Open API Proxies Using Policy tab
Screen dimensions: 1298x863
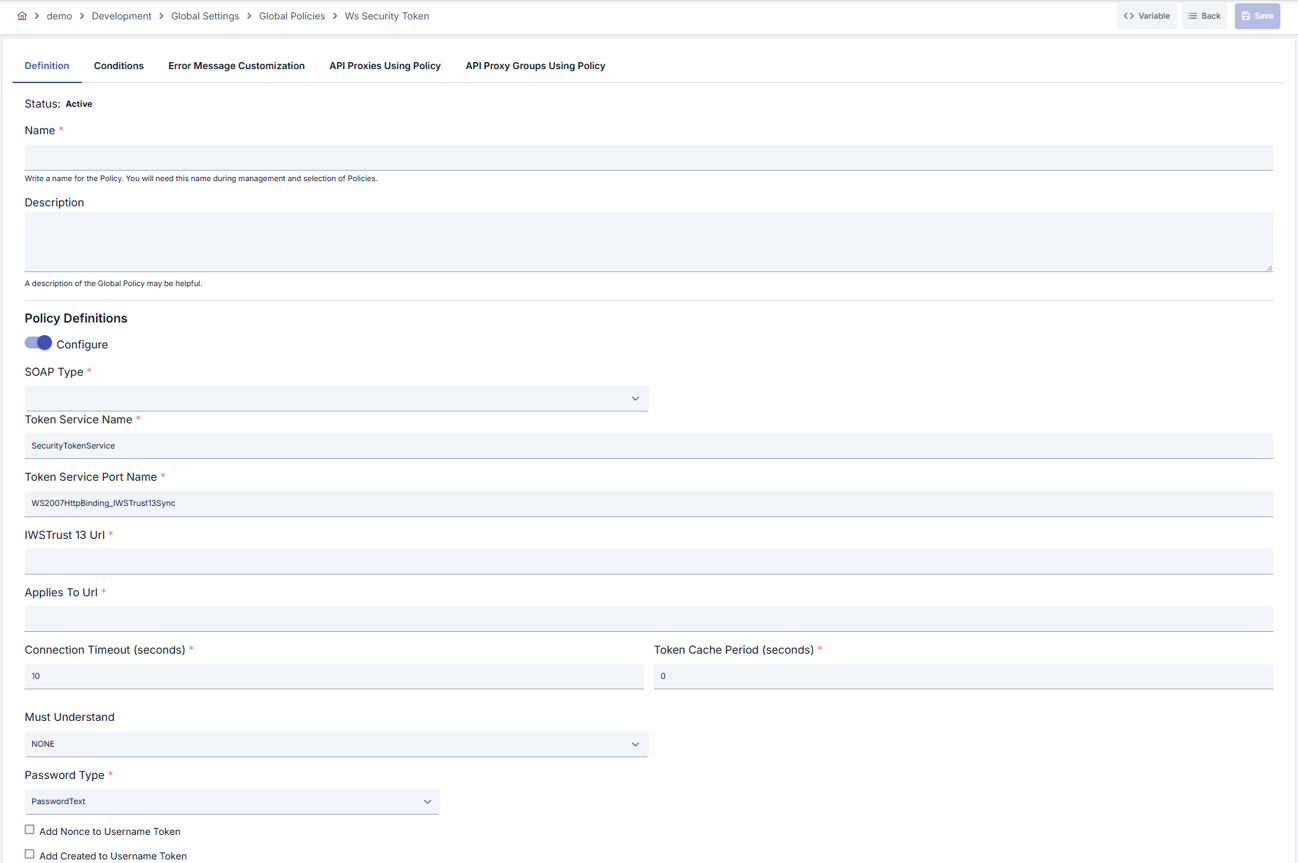385,66
